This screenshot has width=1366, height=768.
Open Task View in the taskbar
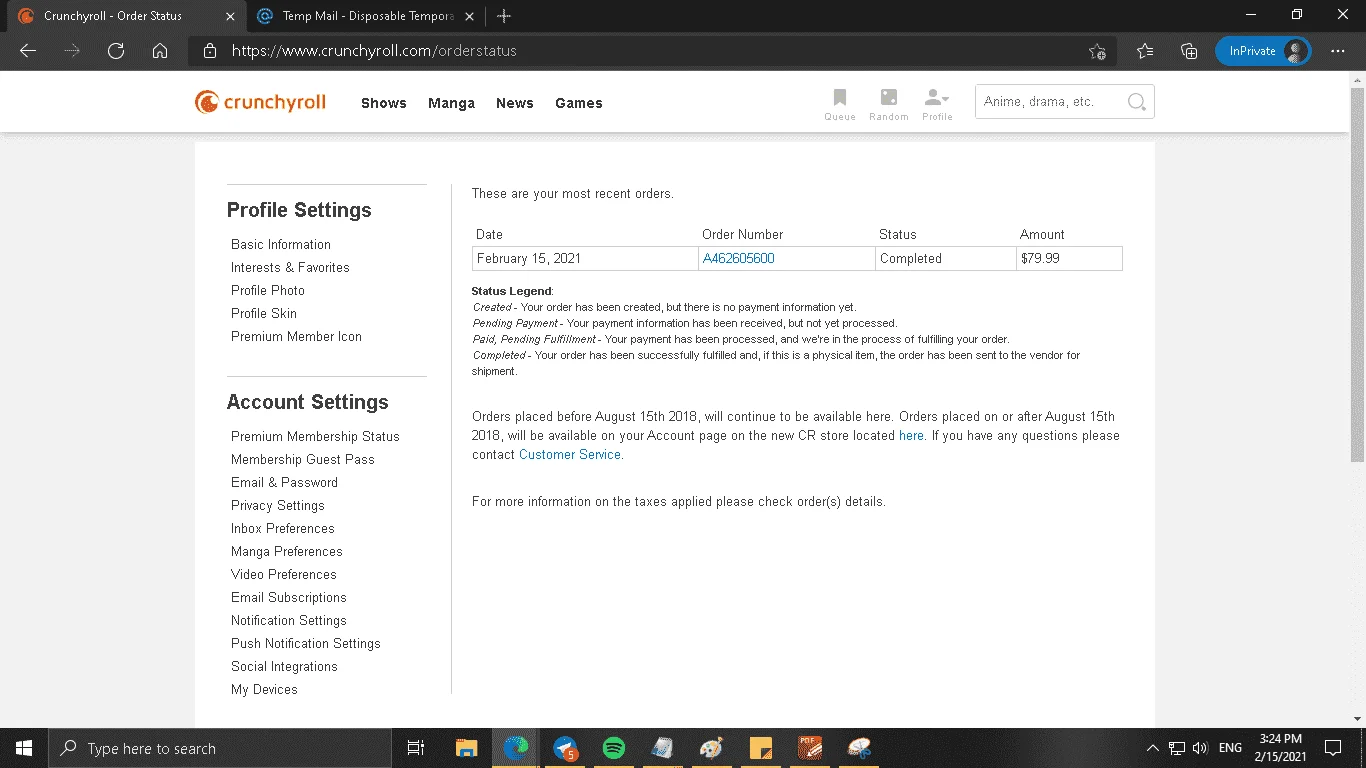click(416, 748)
